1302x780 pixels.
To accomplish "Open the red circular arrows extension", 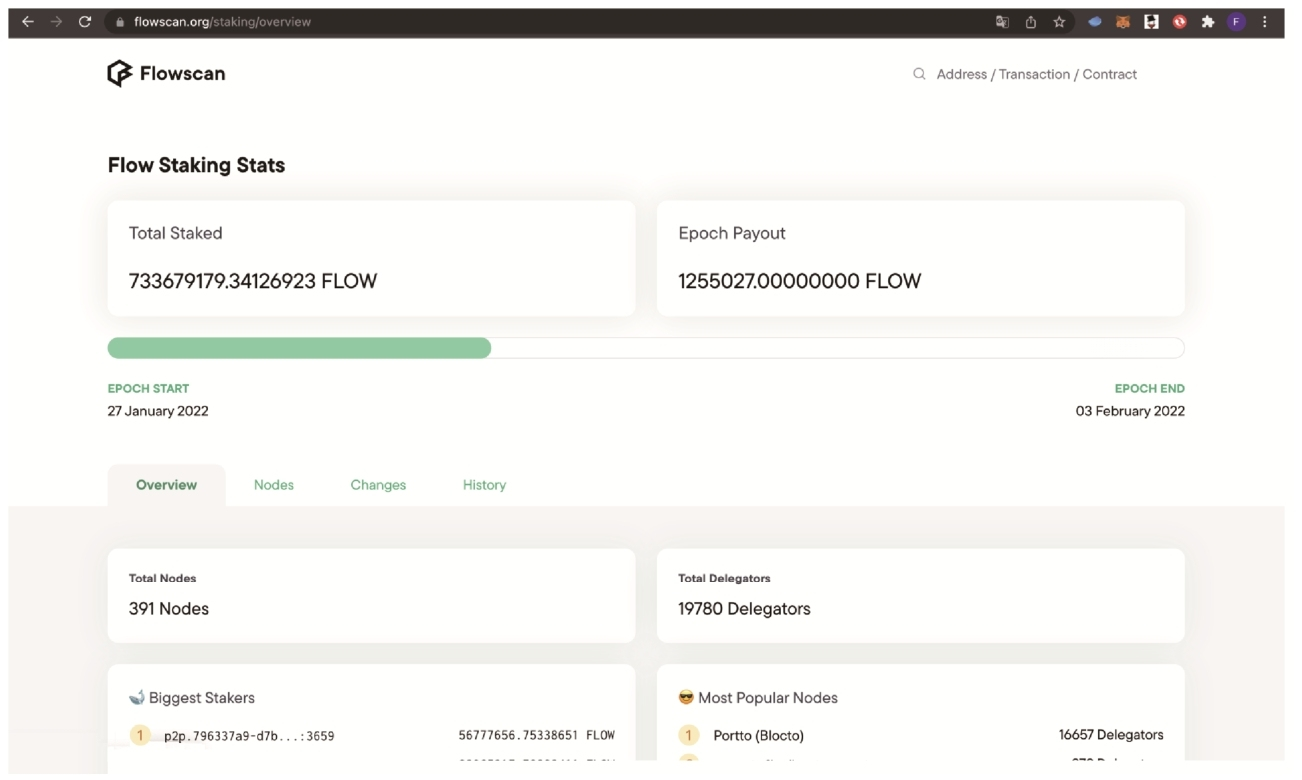I will pyautogui.click(x=1180, y=22).
